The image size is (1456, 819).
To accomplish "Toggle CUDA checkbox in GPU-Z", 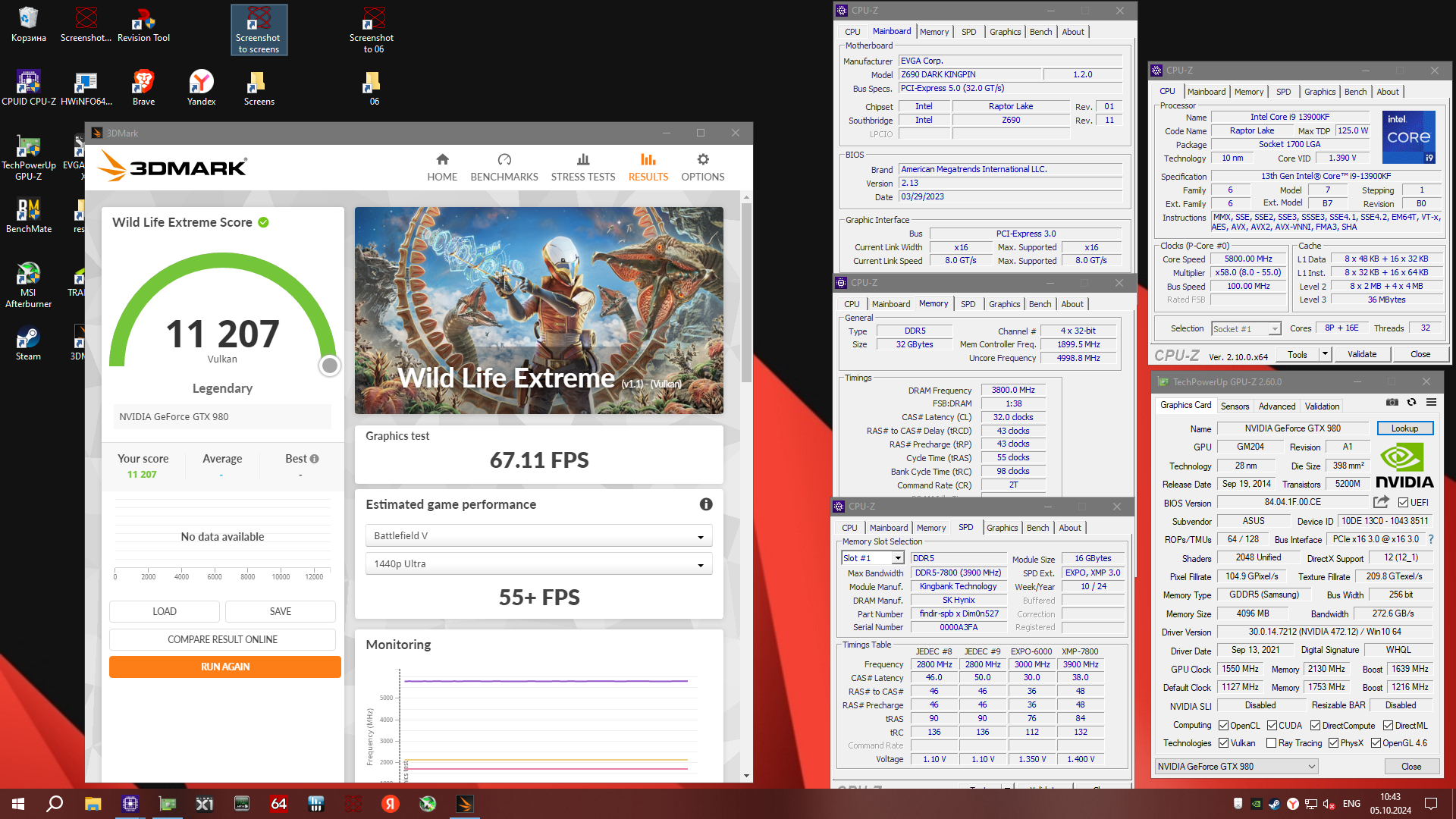I will point(1272,726).
